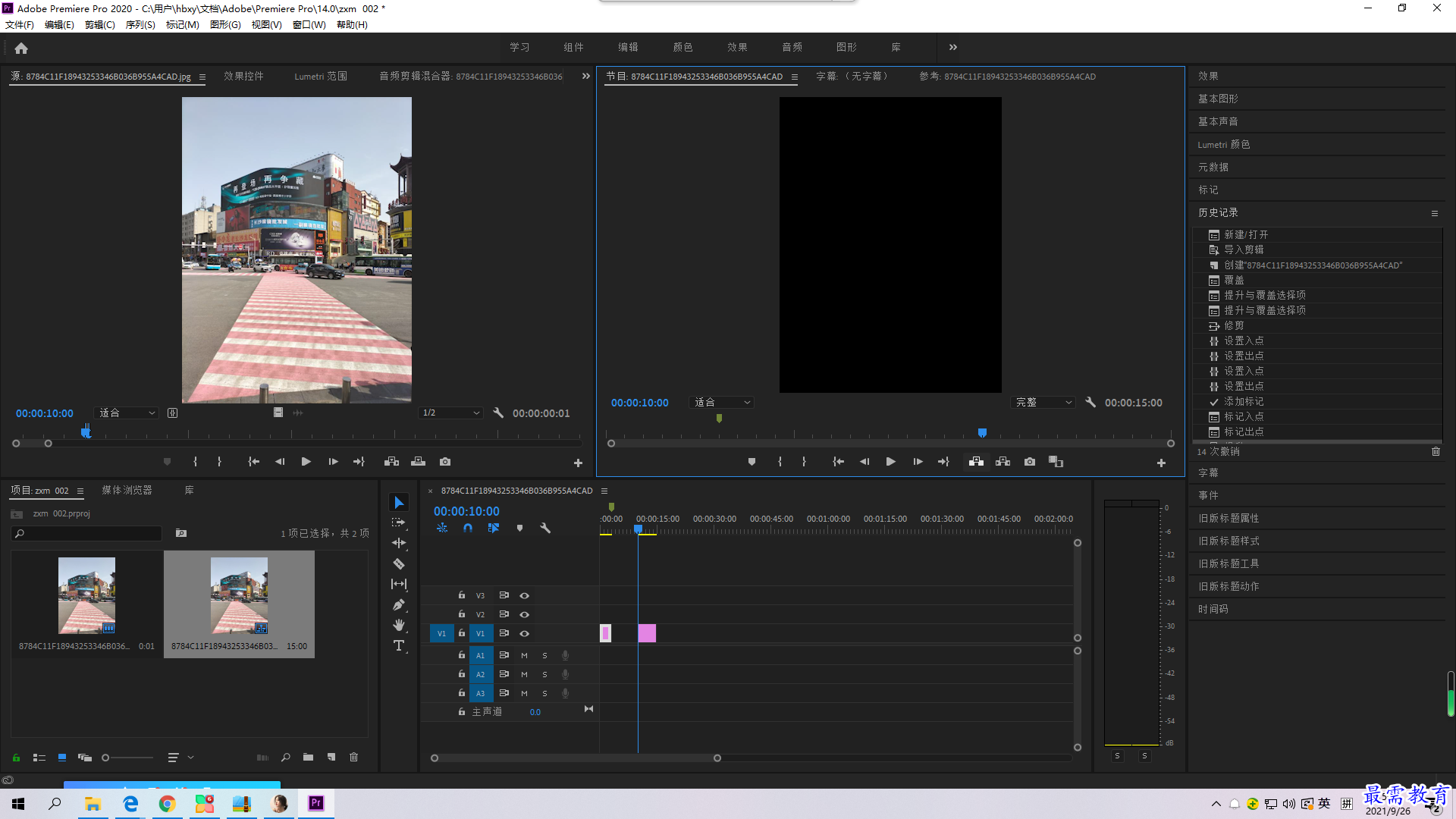
Task: Open Project panel sort options dropdown
Action: (x=180, y=757)
